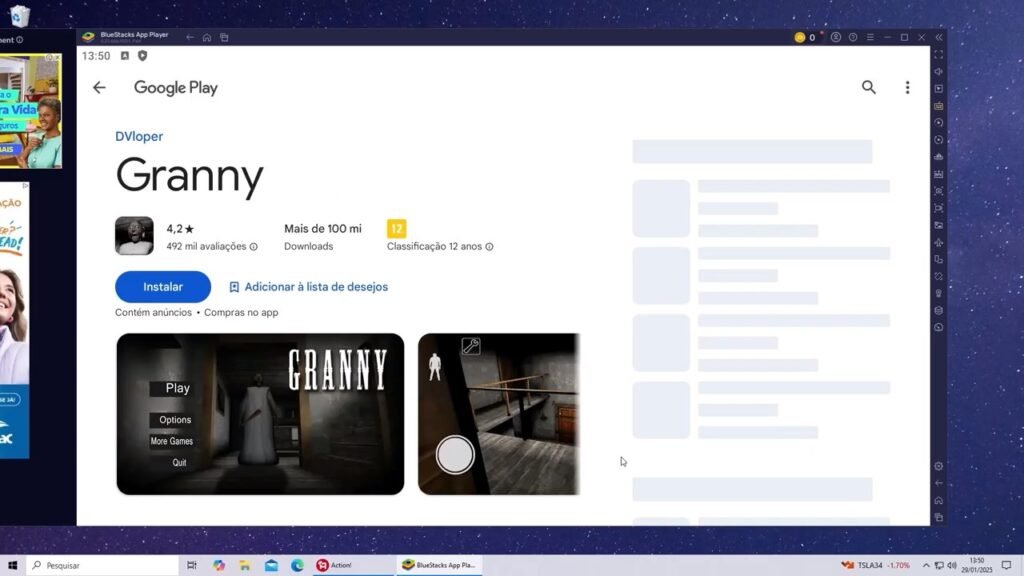Open File Explorer from the taskbar
The image size is (1024, 576).
[245, 565]
